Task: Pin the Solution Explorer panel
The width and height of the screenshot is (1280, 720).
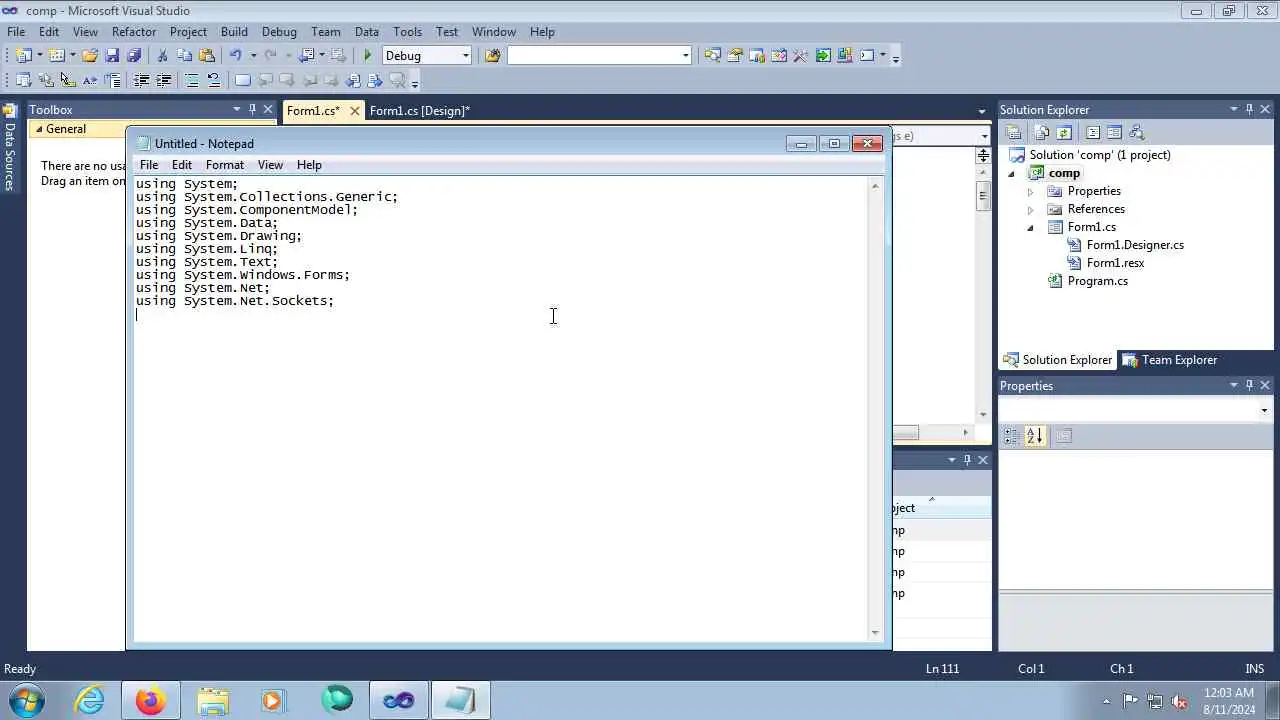Action: click(x=1249, y=109)
